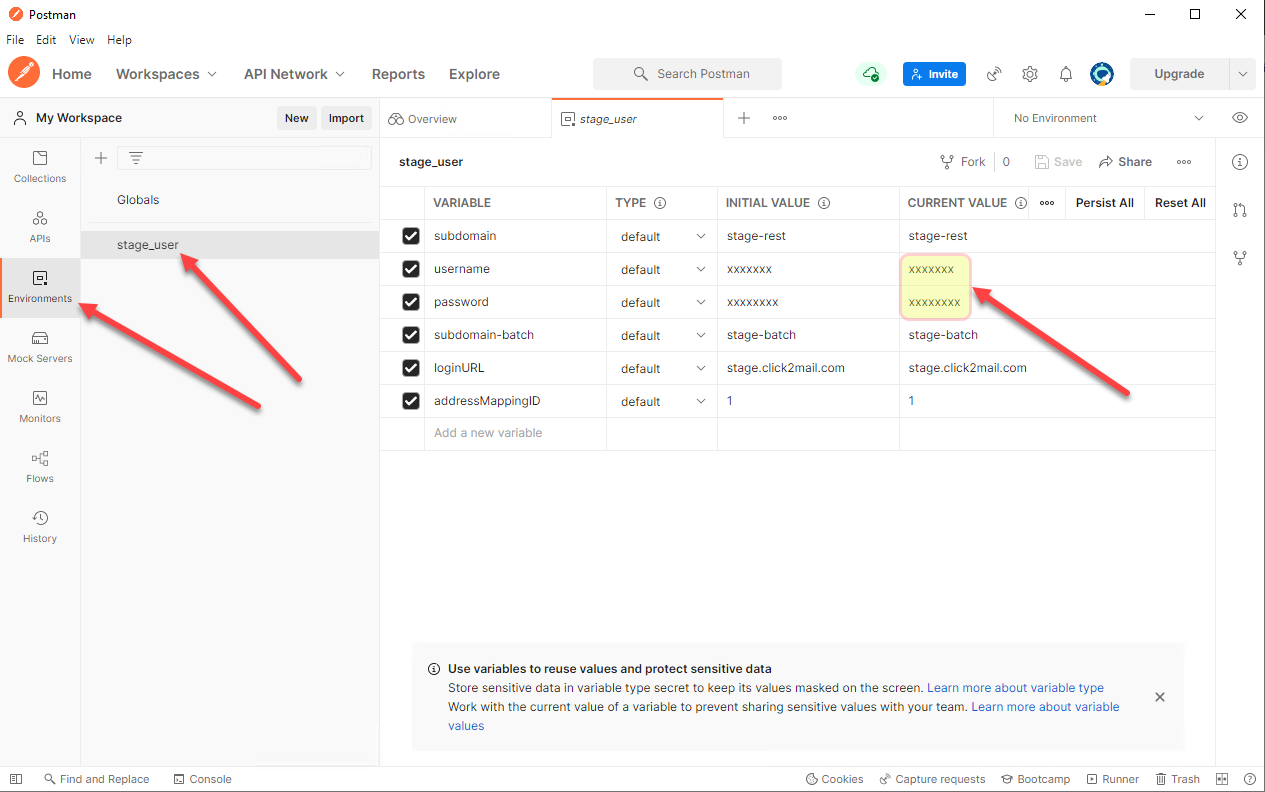Uncheck the subdomain-batch variable checkbox
Viewport: 1265px width, 792px height.
[411, 335]
